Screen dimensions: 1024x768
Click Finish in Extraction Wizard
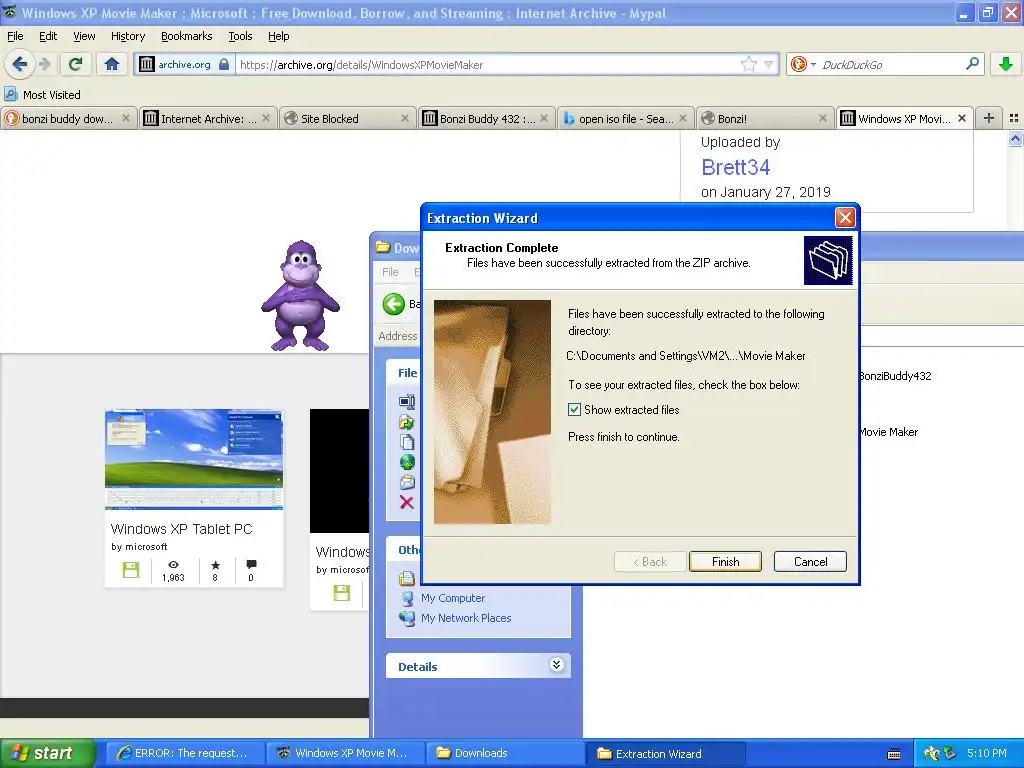(x=725, y=562)
